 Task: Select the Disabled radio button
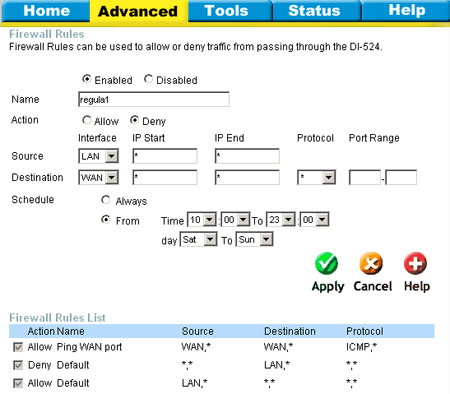148,79
